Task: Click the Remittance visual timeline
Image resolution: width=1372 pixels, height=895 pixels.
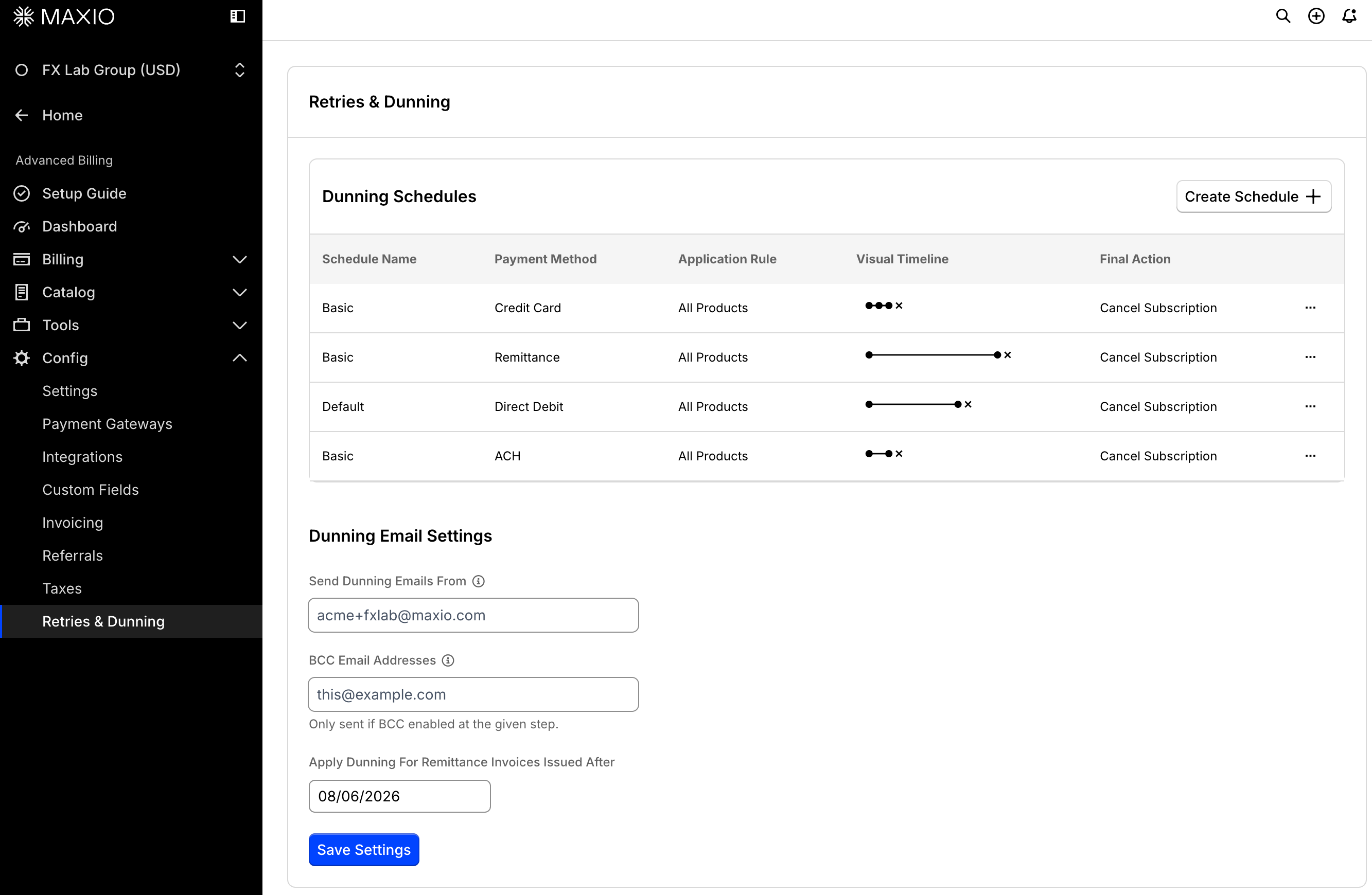Action: coord(938,355)
